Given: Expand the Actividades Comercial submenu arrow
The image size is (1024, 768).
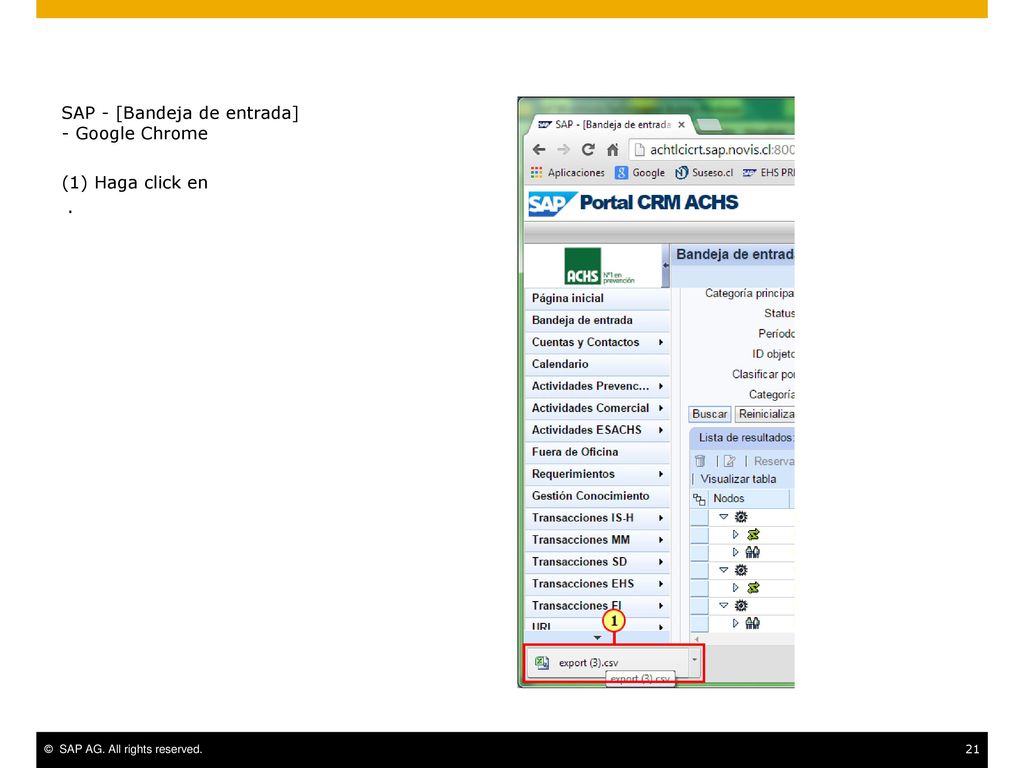Looking at the screenshot, I should (661, 408).
